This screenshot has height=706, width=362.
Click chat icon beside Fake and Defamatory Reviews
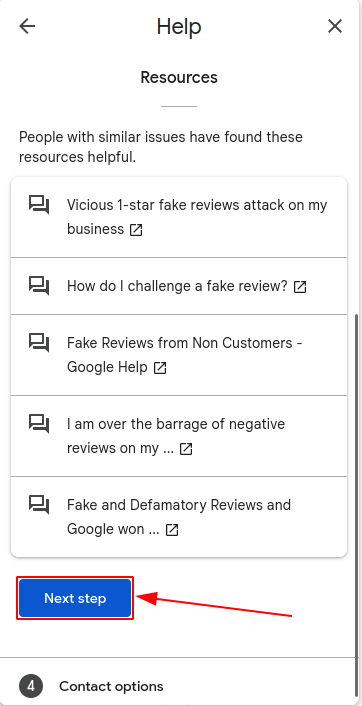click(x=39, y=505)
